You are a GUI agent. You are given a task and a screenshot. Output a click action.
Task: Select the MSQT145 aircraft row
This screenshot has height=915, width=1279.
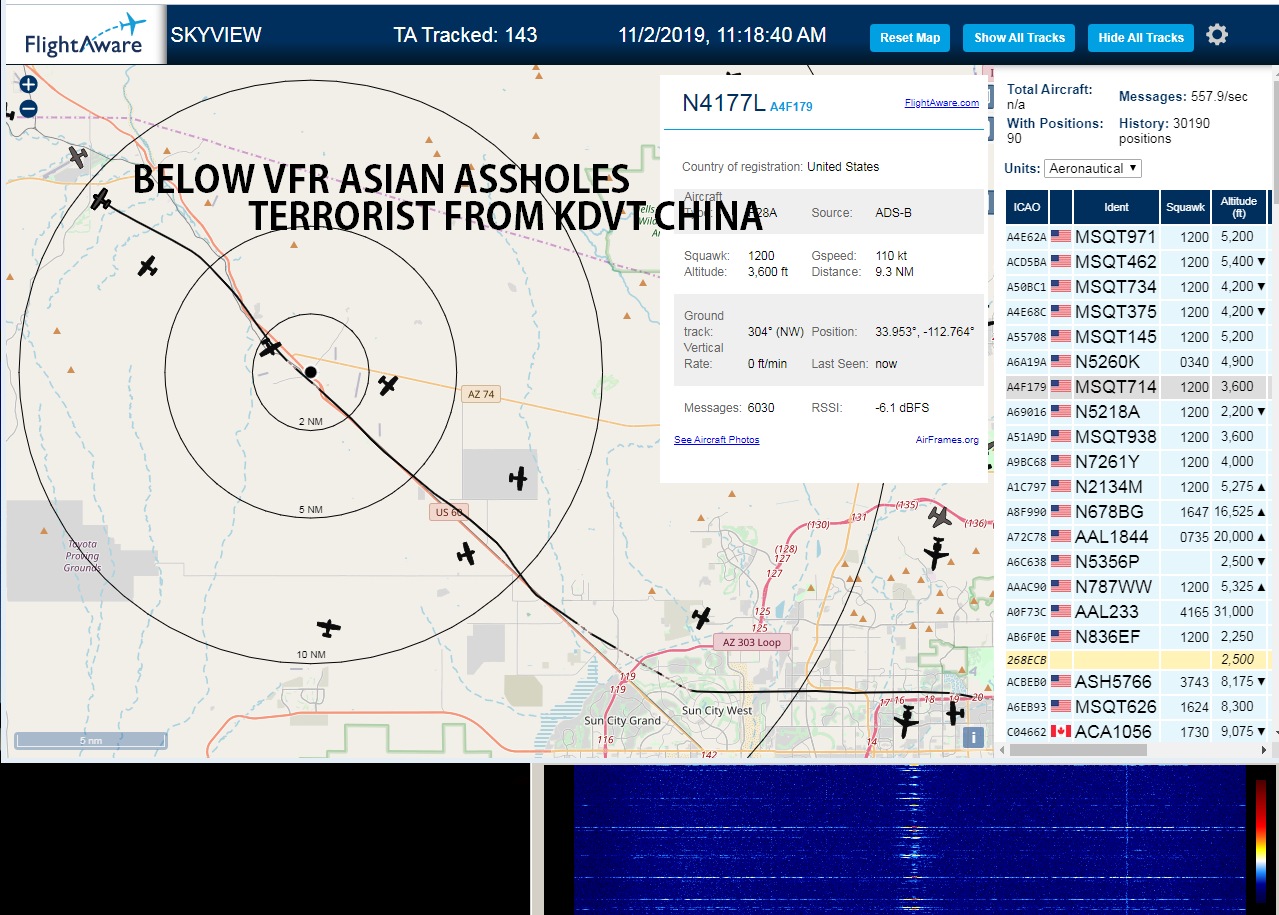pos(1137,337)
